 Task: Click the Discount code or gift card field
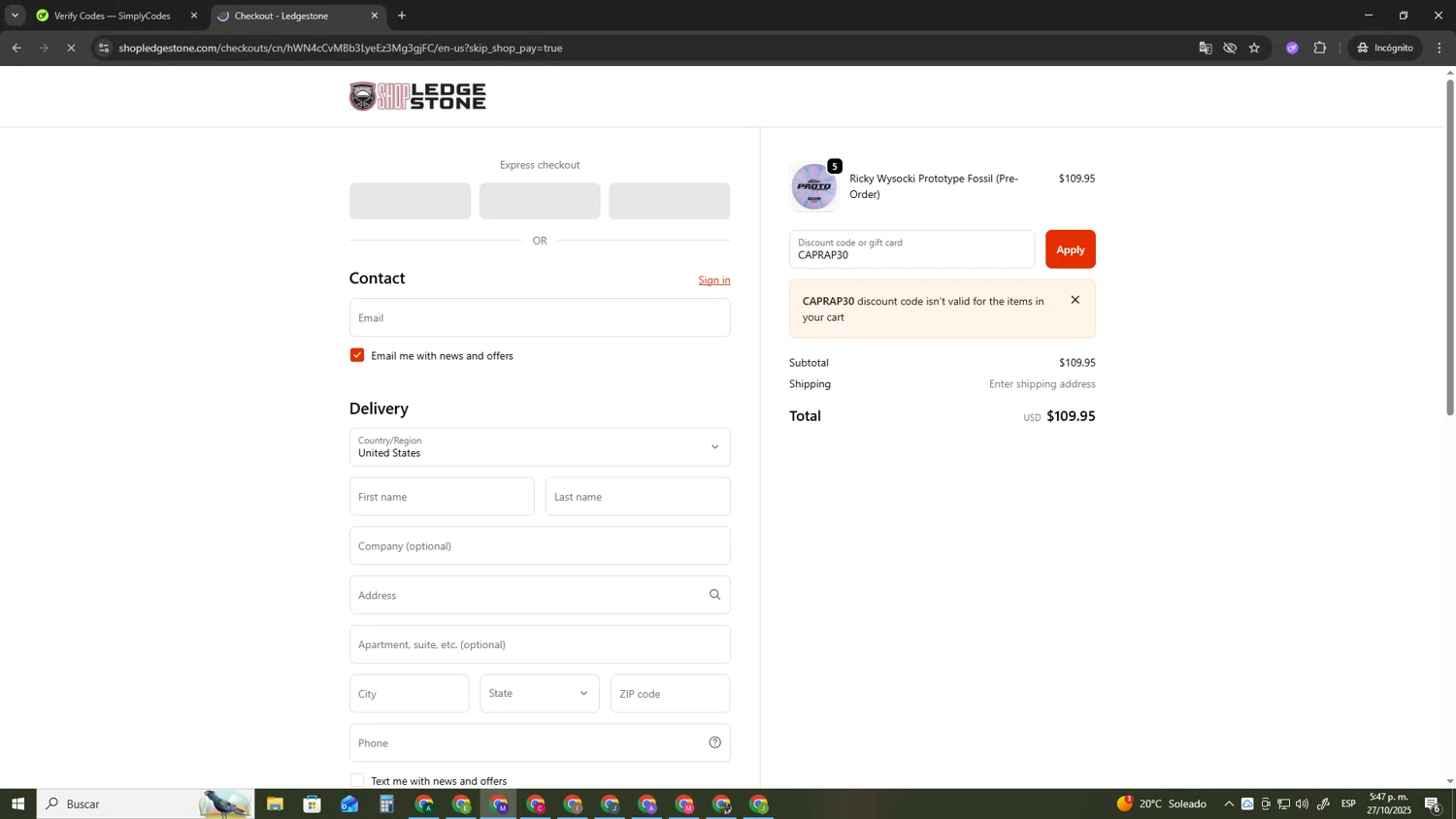(911, 249)
